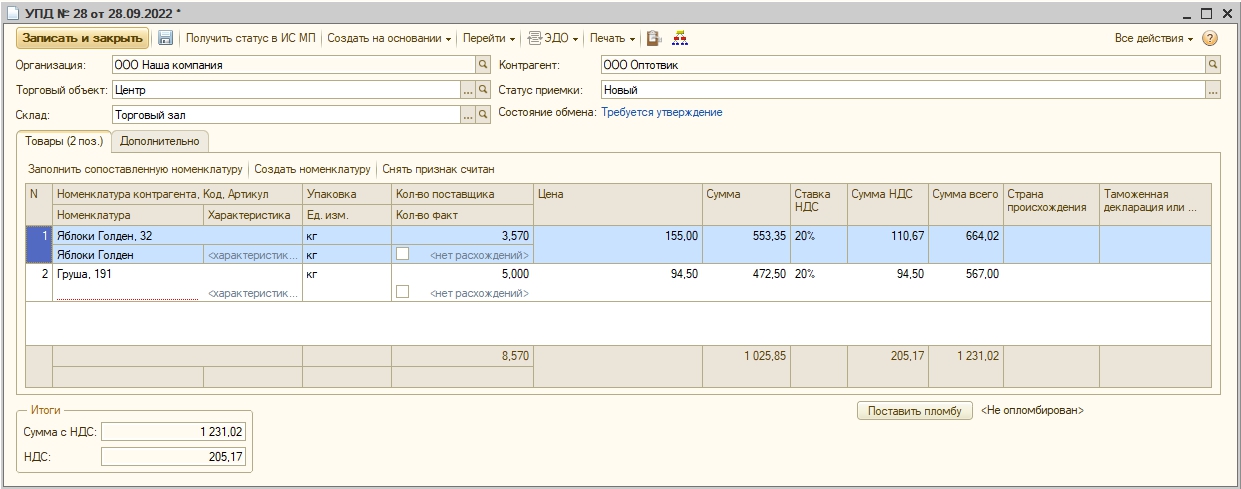The image size is (1241, 489).
Task: Click the save (floppy disk) icon
Action: coord(165,38)
